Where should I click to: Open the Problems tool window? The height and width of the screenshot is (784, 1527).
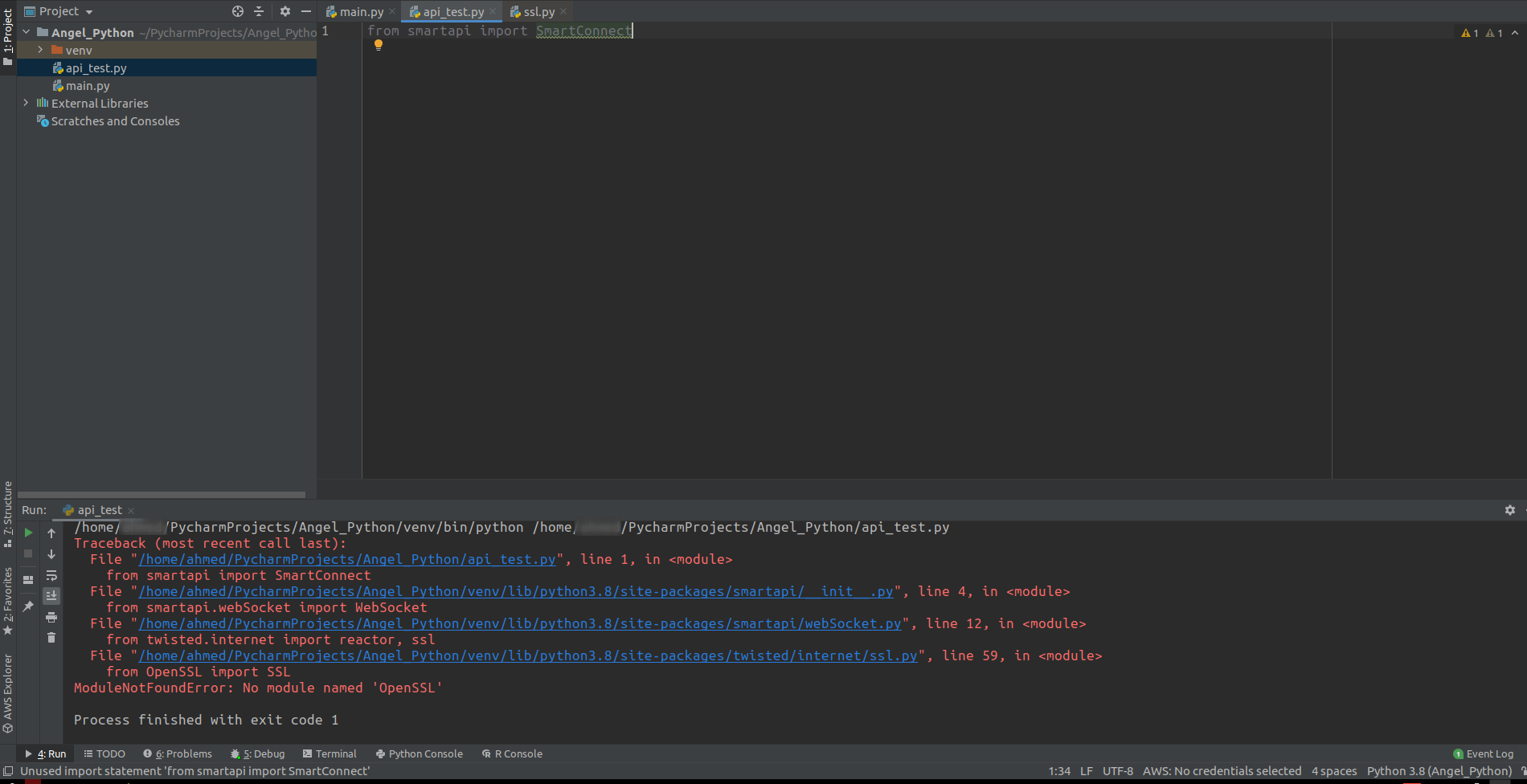point(178,753)
